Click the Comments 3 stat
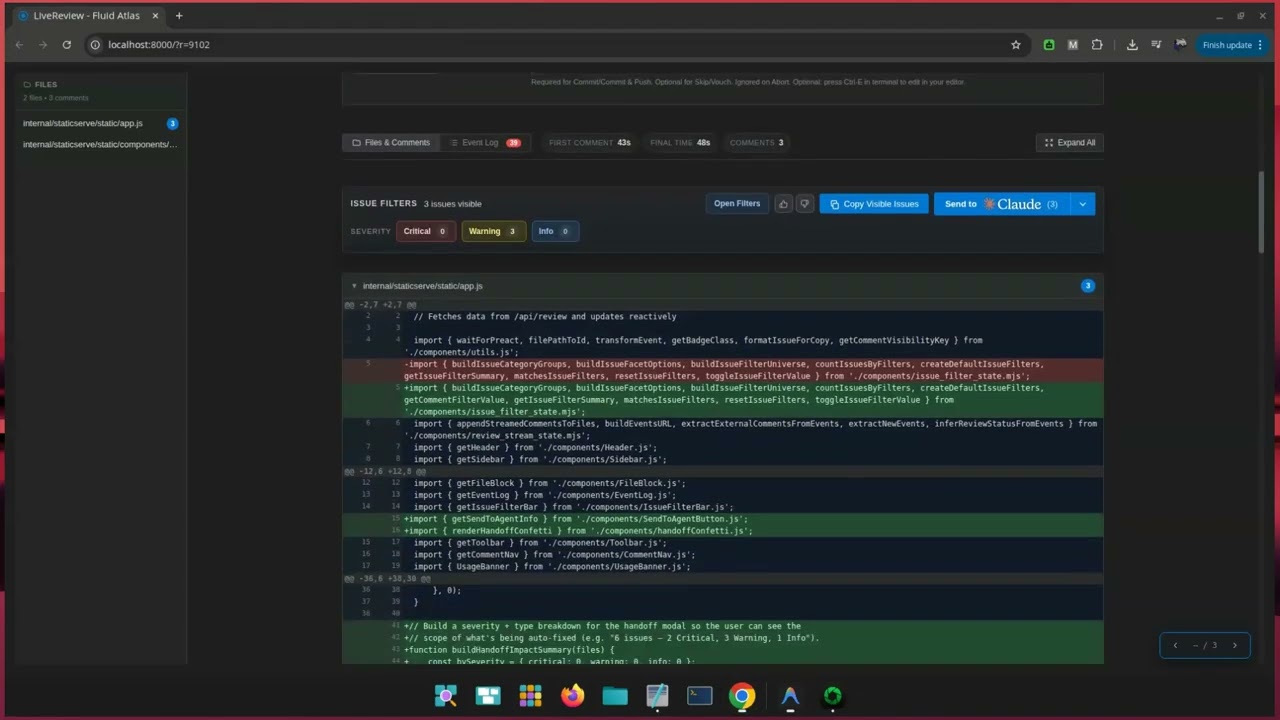This screenshot has width=1280, height=720. [x=757, y=143]
